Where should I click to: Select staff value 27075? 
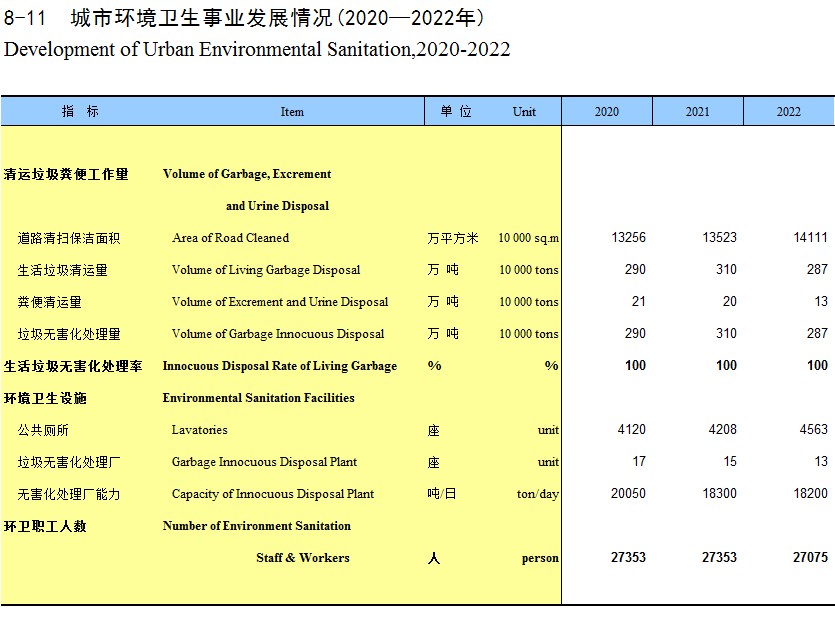(811, 557)
